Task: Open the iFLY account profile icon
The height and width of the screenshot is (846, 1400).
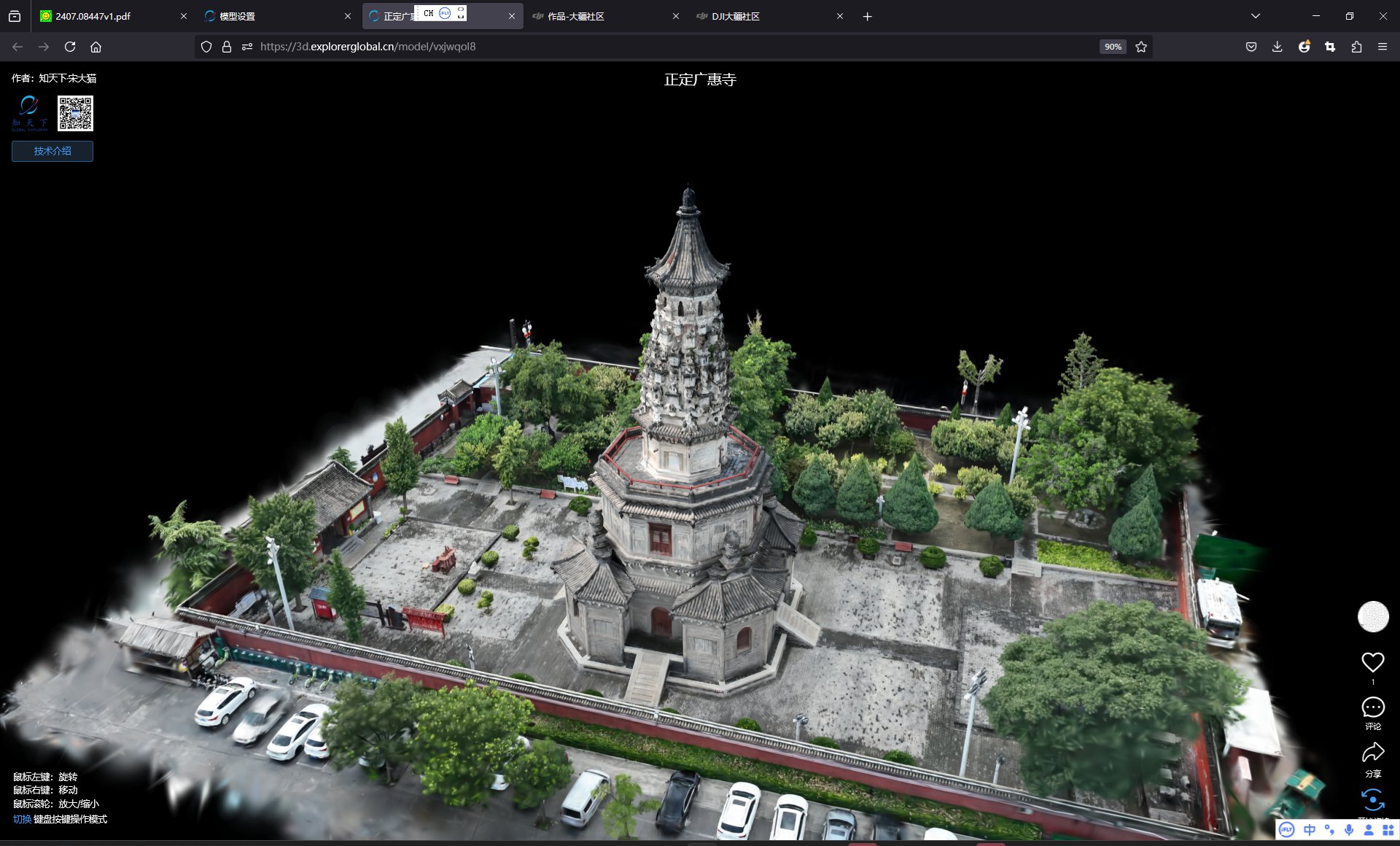Action: (x=1369, y=830)
